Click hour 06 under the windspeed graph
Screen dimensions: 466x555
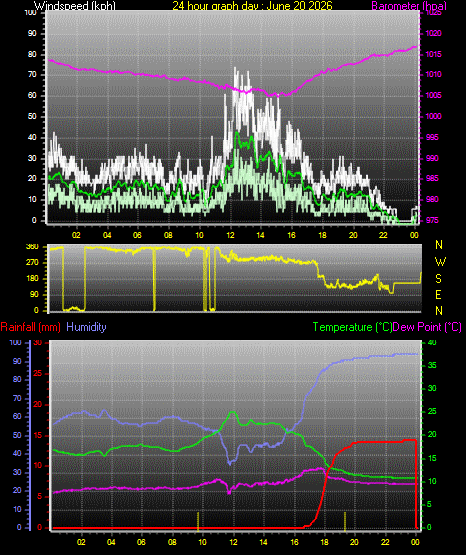[x=137, y=235]
